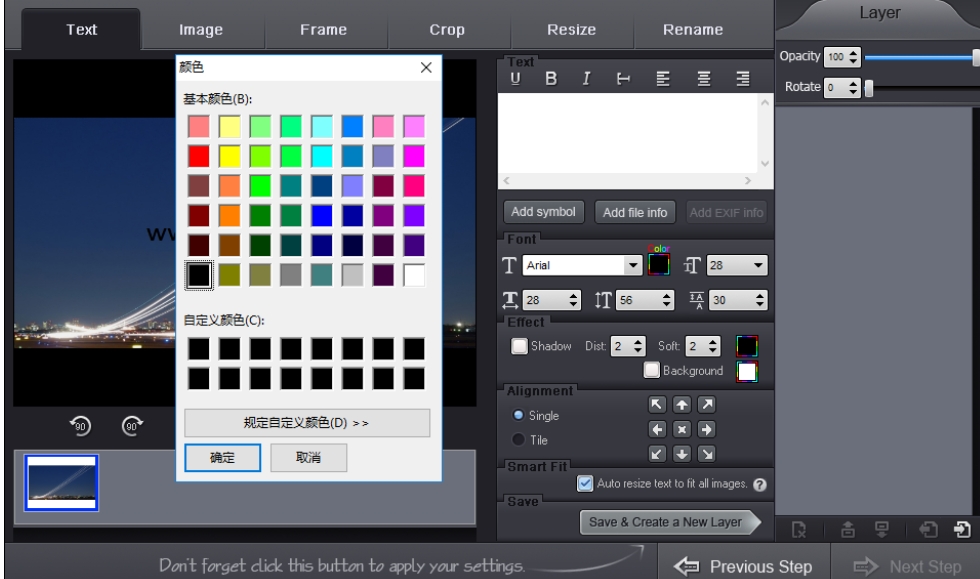980x579 pixels.
Task: Enable the Shadow effect checkbox
Action: tap(519, 346)
